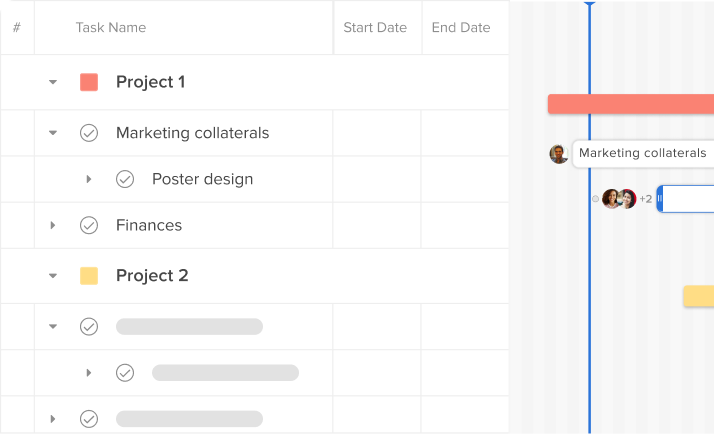
Task: Click the Marketing collaterals label in timeline
Action: pyautogui.click(x=643, y=153)
